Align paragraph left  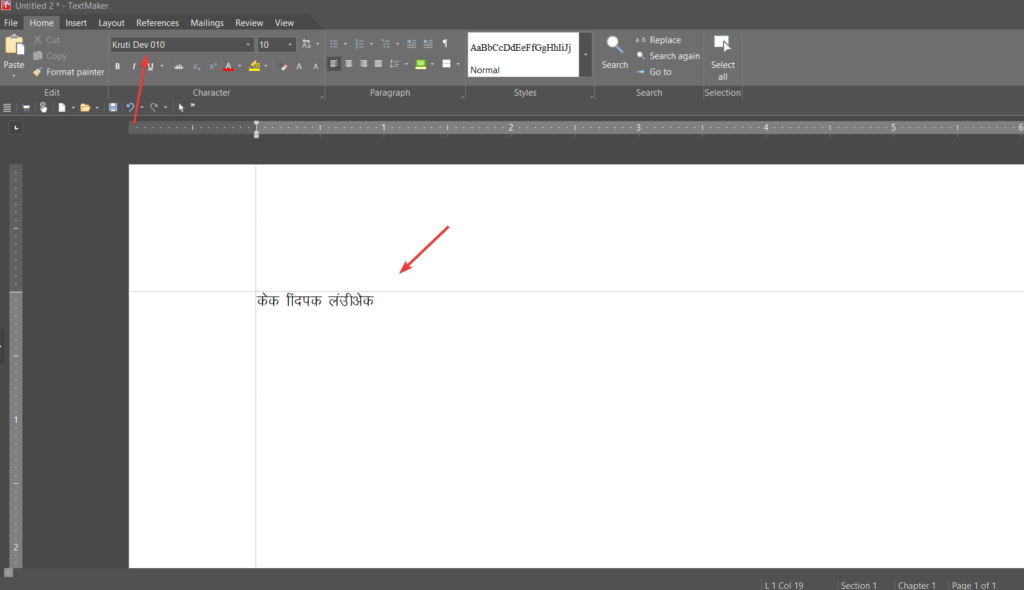coord(334,64)
